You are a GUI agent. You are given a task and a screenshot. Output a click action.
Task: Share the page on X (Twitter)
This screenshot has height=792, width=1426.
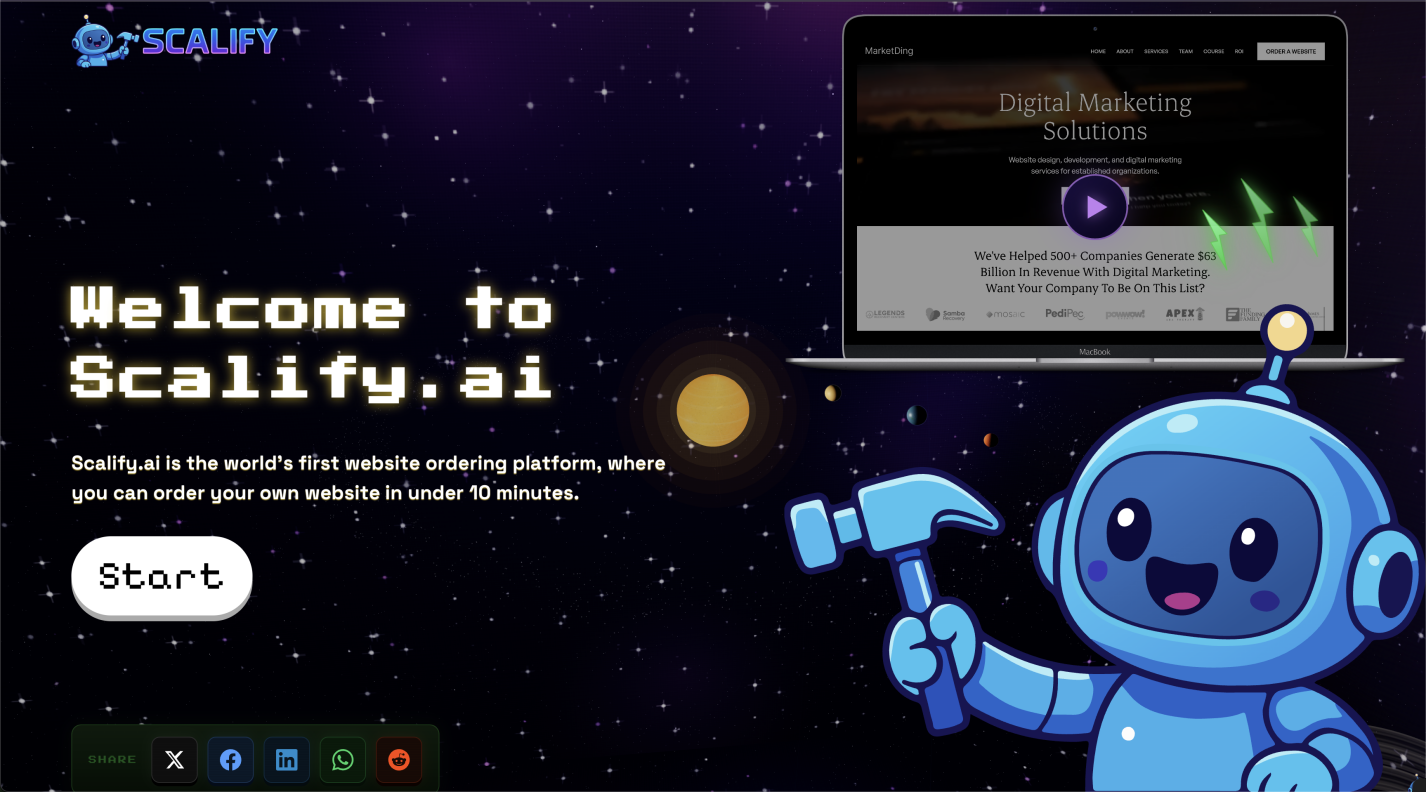click(x=174, y=760)
